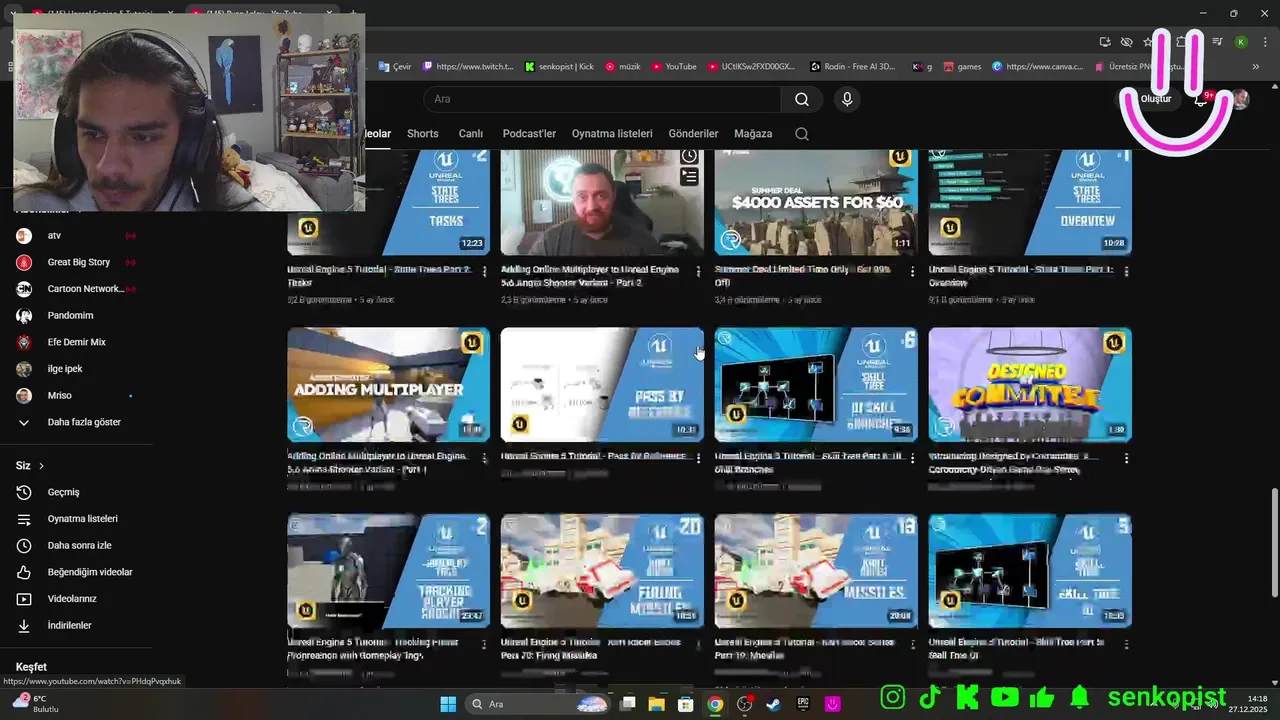The height and width of the screenshot is (720, 1280).
Task: Expand the Siz section chevron
Action: (x=41, y=466)
